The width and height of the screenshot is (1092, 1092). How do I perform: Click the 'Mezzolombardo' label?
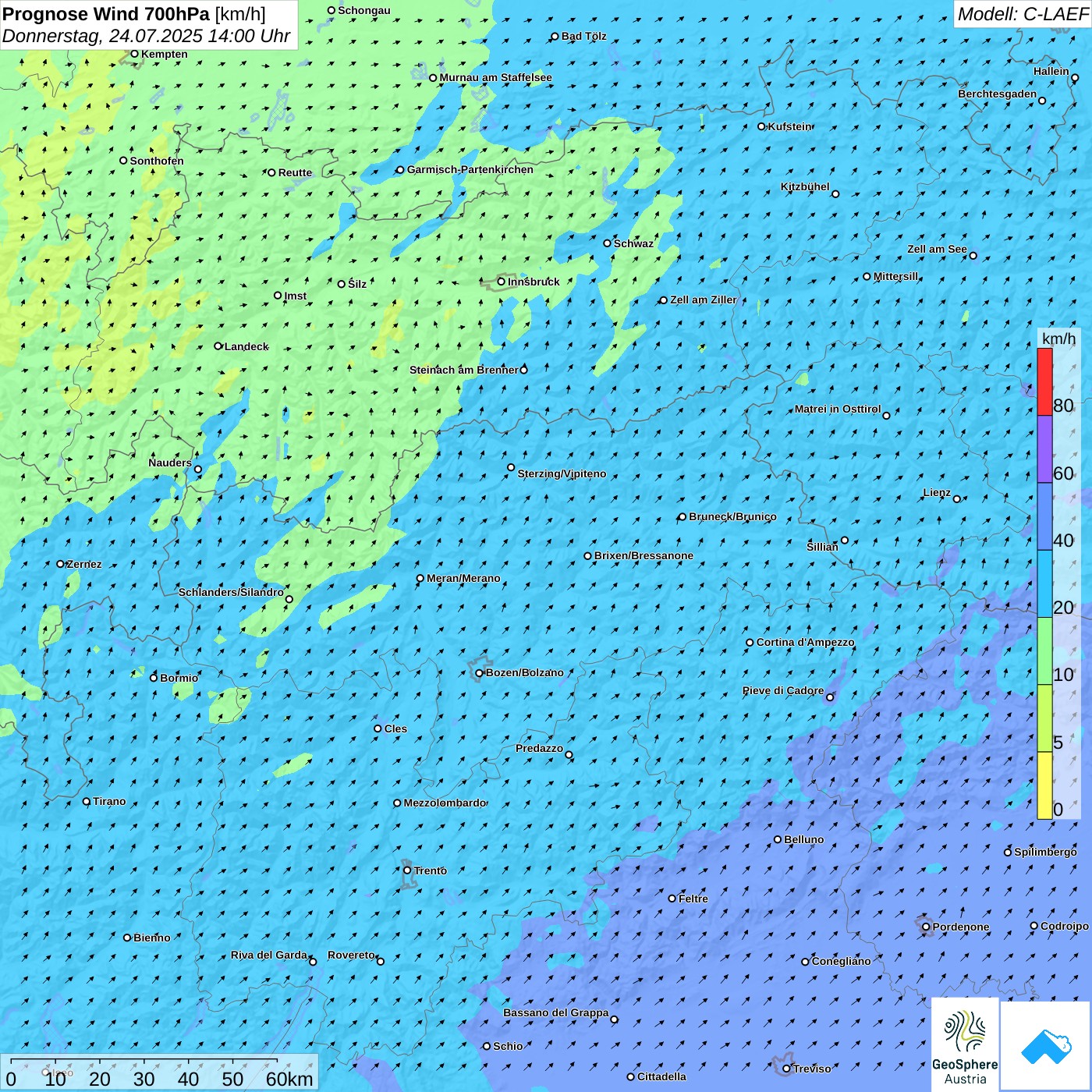click(x=445, y=803)
